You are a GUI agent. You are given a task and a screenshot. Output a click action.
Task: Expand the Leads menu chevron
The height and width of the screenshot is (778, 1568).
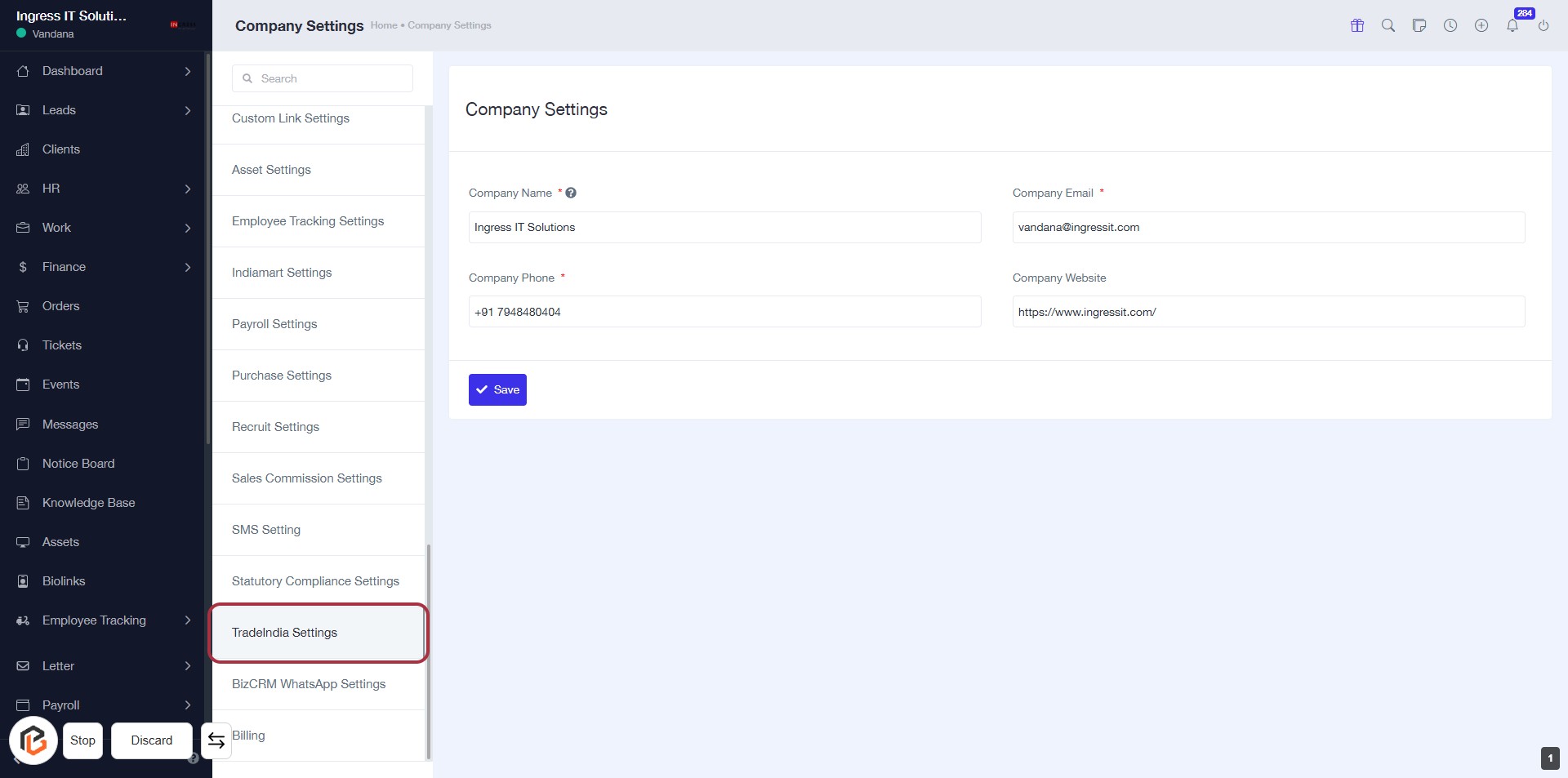pos(188,110)
